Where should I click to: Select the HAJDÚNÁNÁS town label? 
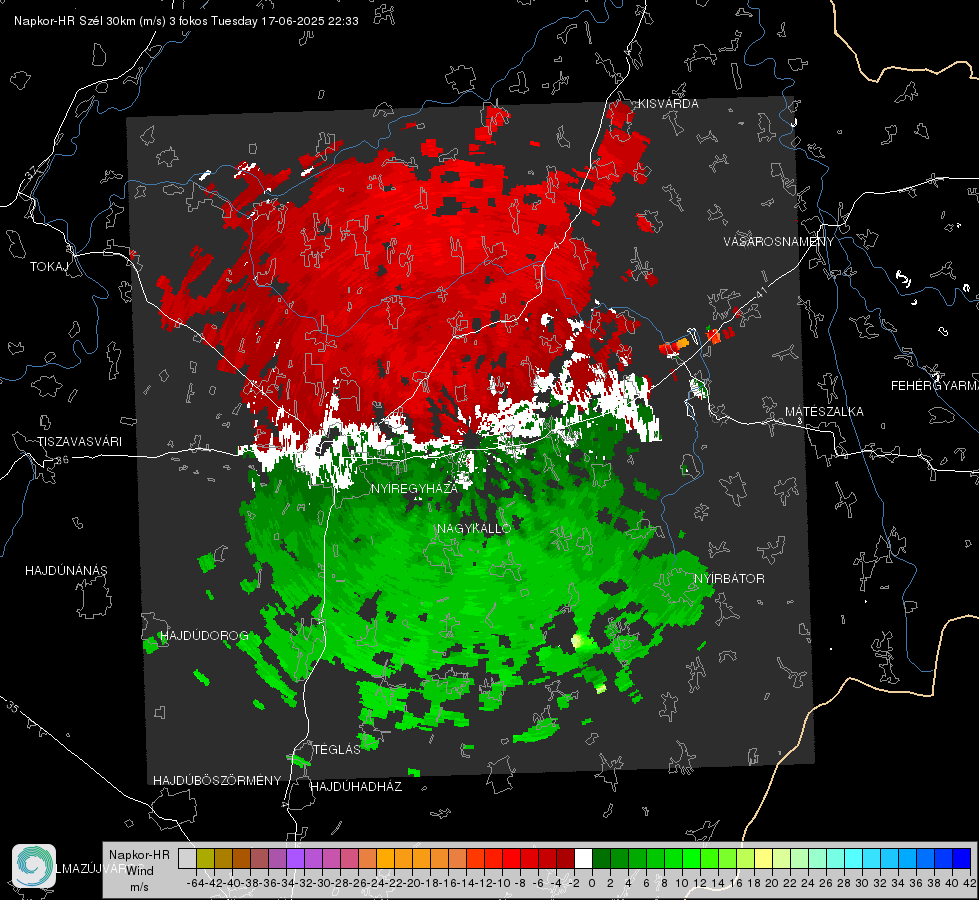point(66,571)
